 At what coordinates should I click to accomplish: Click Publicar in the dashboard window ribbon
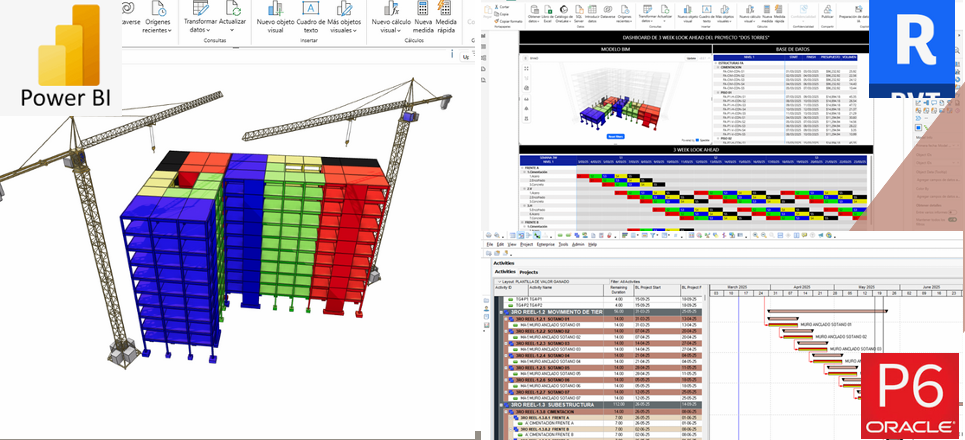[x=827, y=12]
